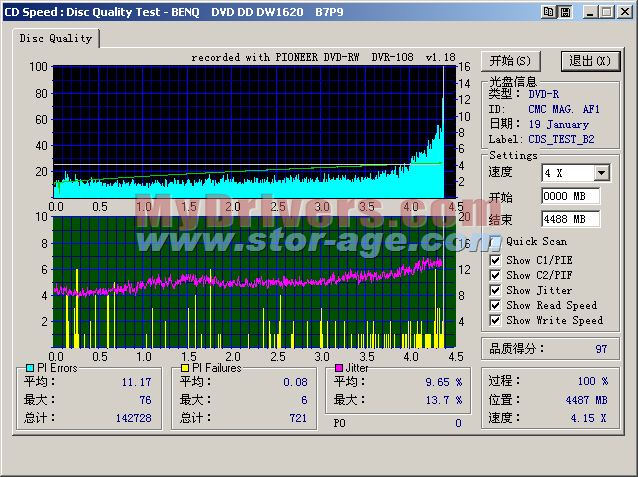Enable the Quick Scan checkbox

point(495,241)
